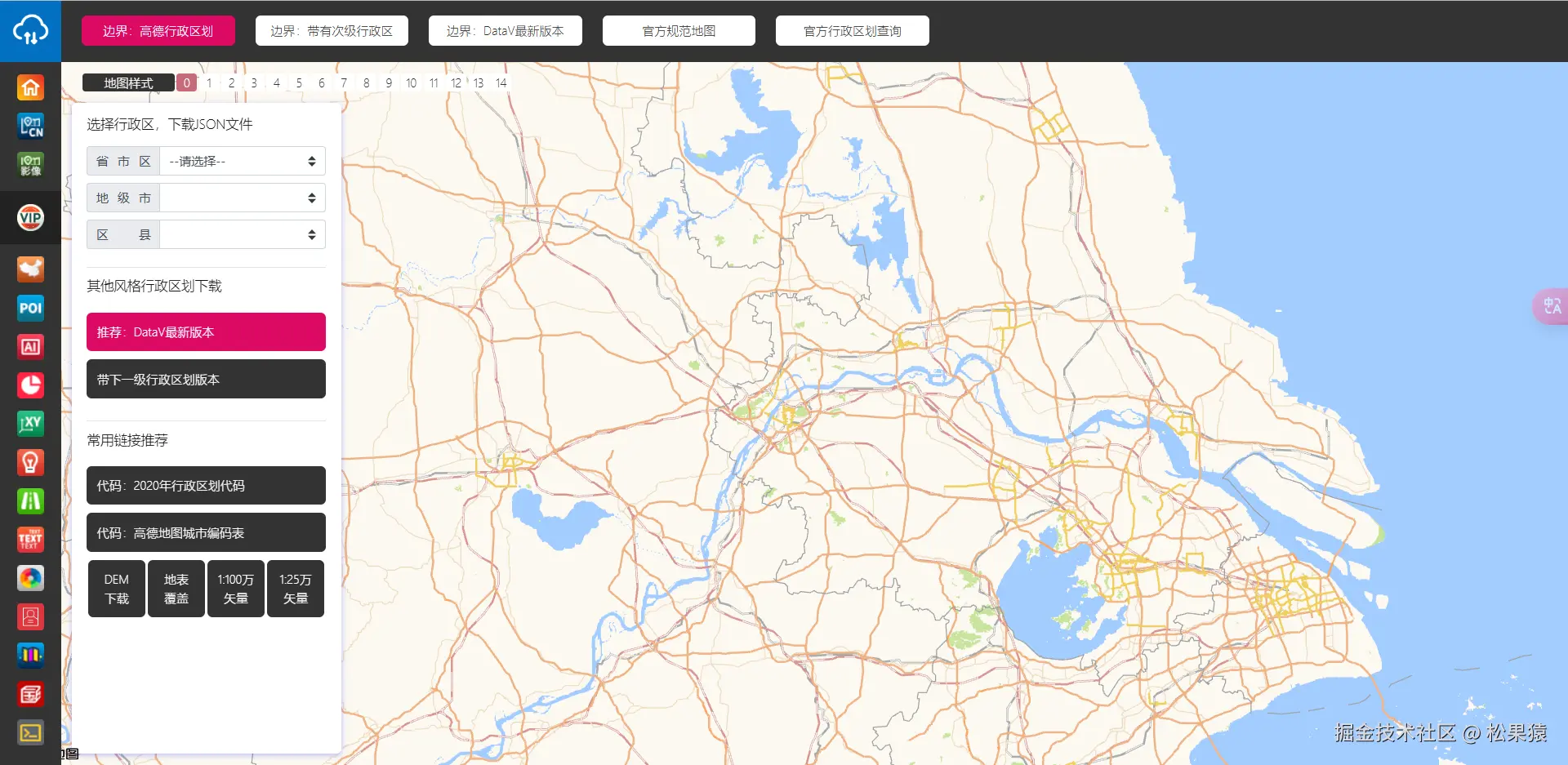1568x765 pixels.
Task: Select the orange TEXT icon
Action: 30,539
